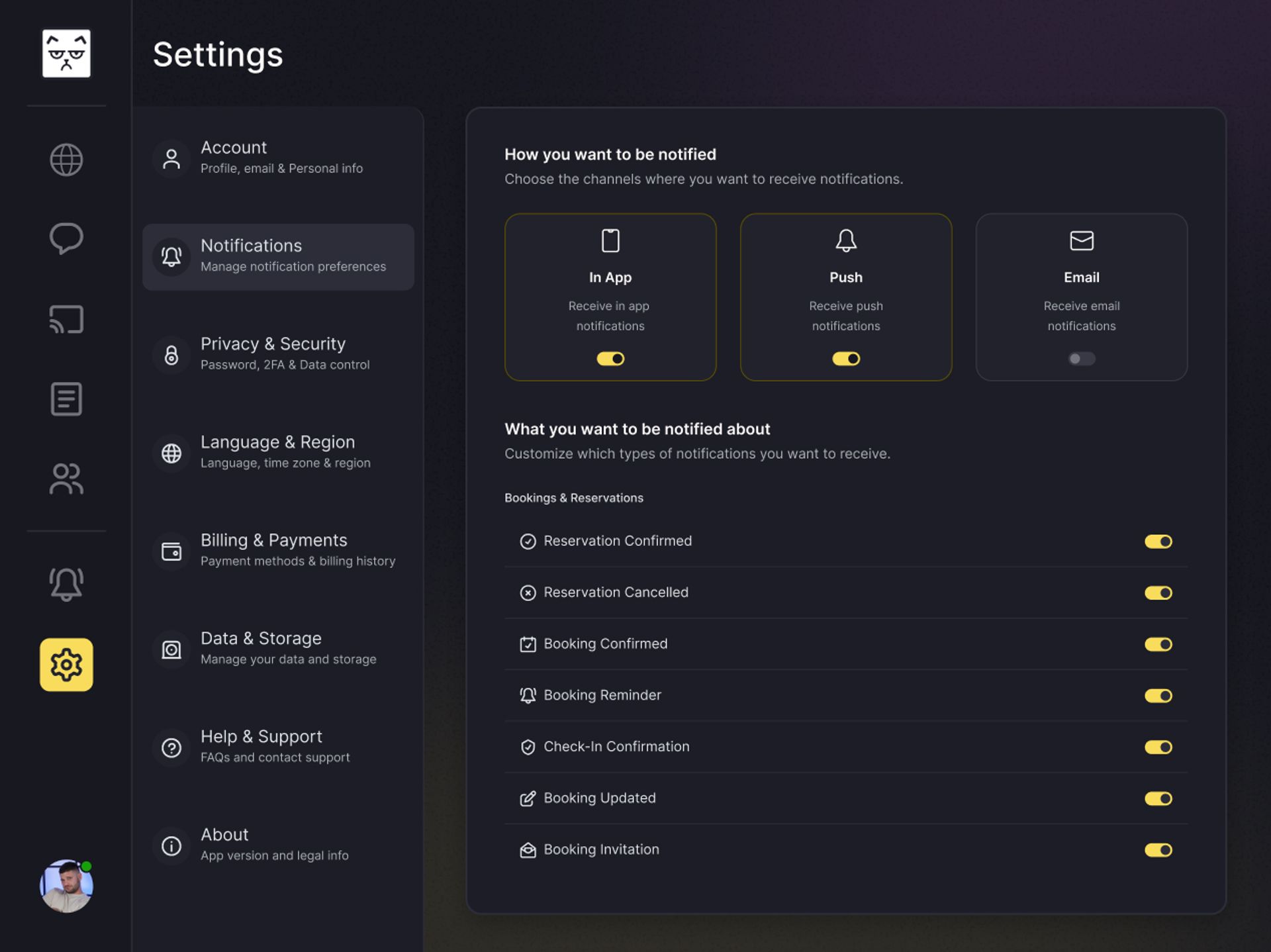Click 'Check-In Confirmation' row label
The width and height of the screenshot is (1271, 952).
[616, 747]
